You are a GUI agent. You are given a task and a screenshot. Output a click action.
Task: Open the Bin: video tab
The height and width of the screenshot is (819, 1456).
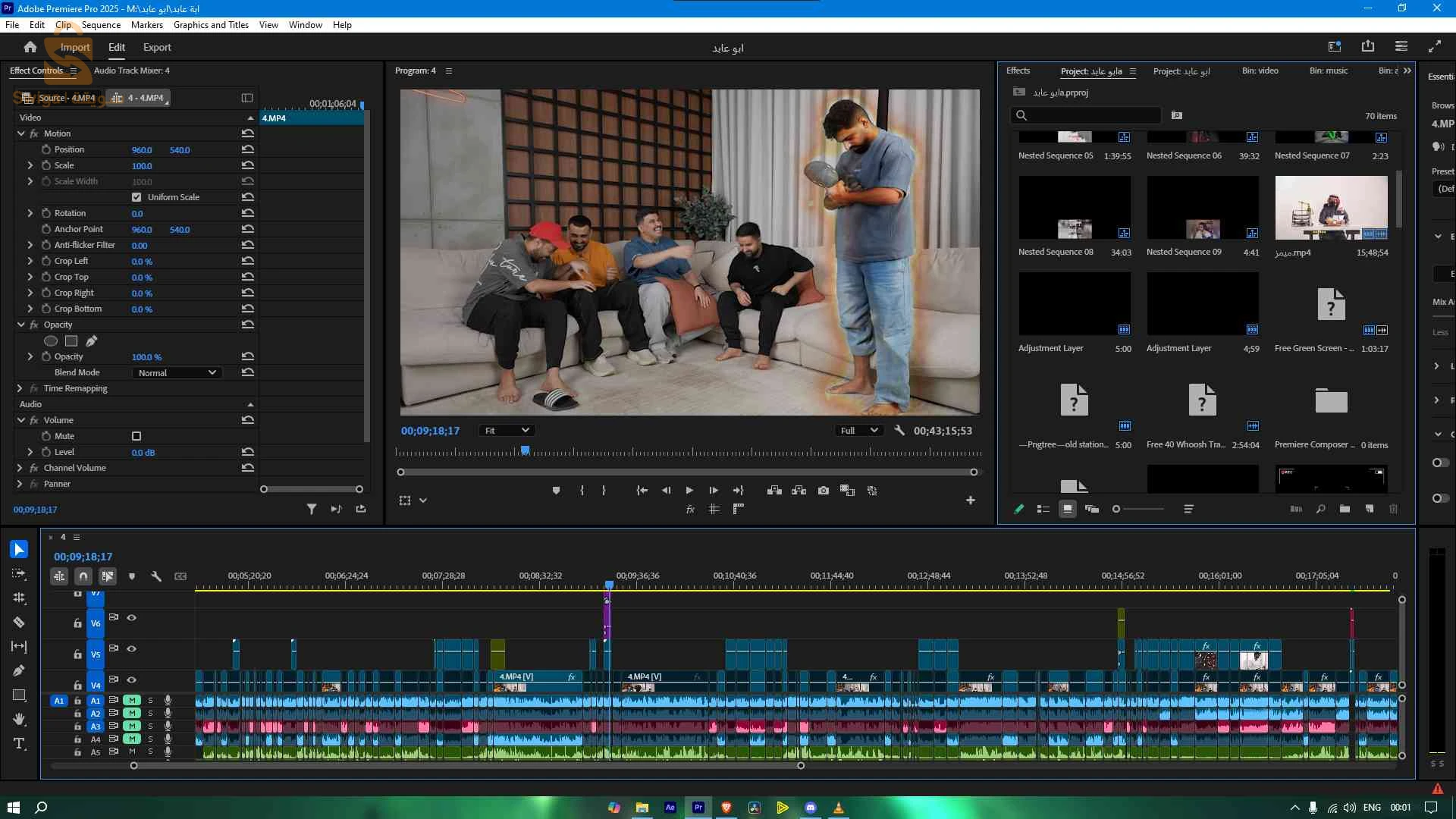(x=1260, y=71)
